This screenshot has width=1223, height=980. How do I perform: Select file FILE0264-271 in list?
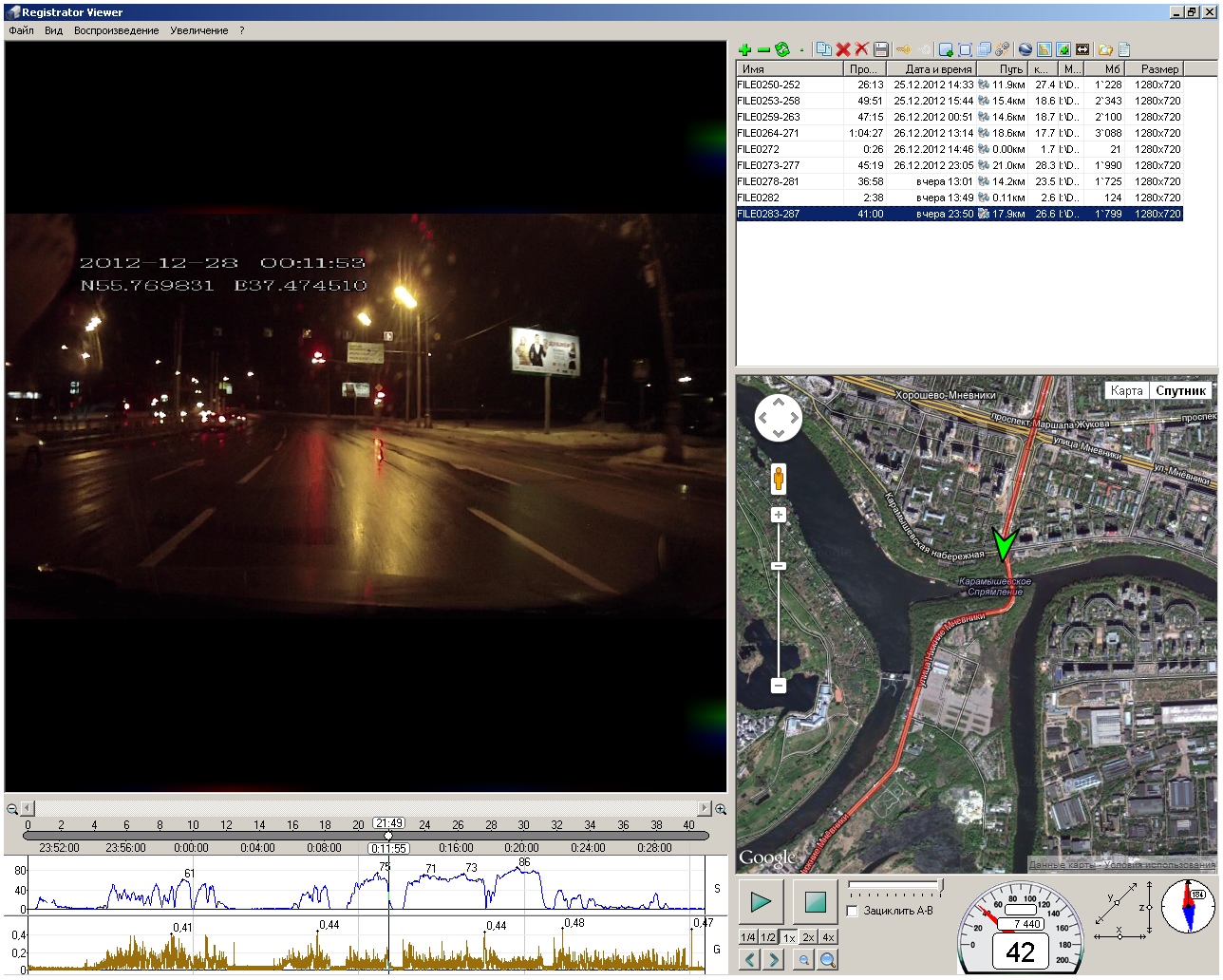pos(960,133)
